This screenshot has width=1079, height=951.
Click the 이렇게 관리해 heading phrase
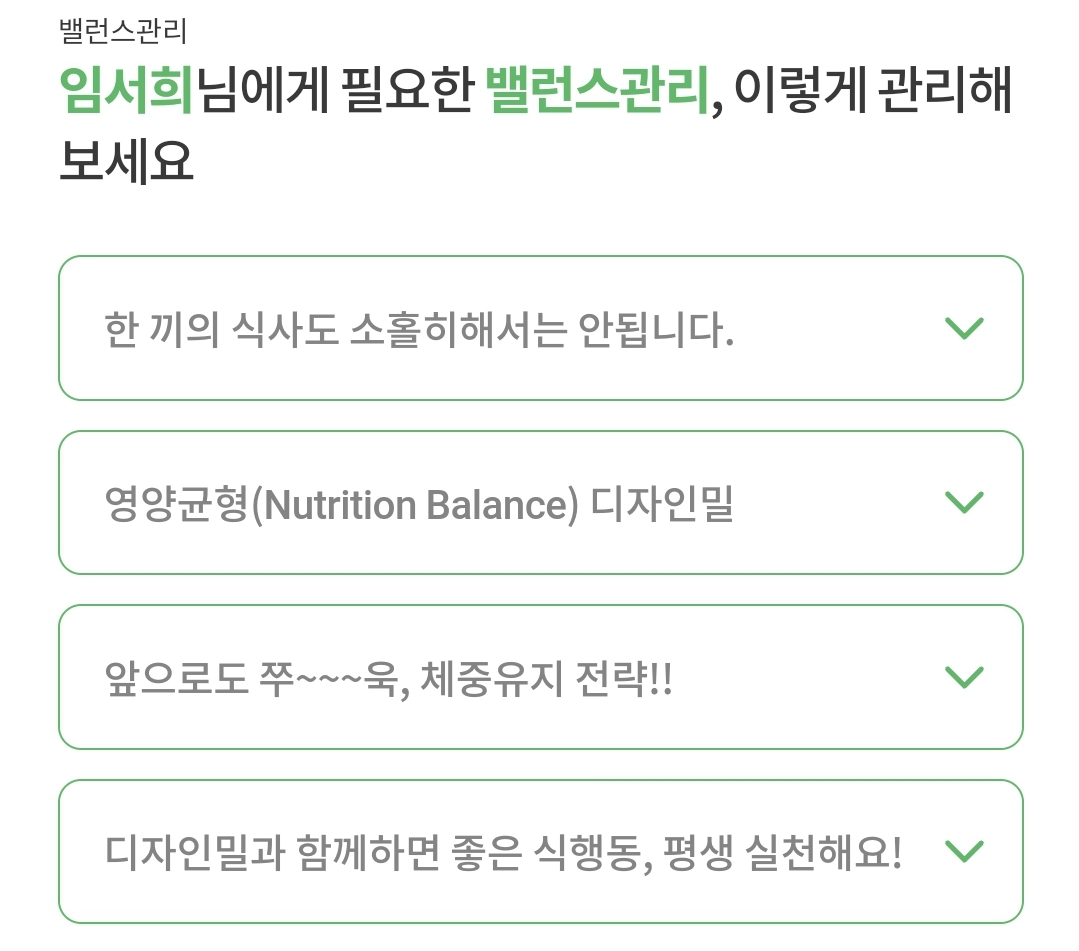pyautogui.click(x=873, y=90)
